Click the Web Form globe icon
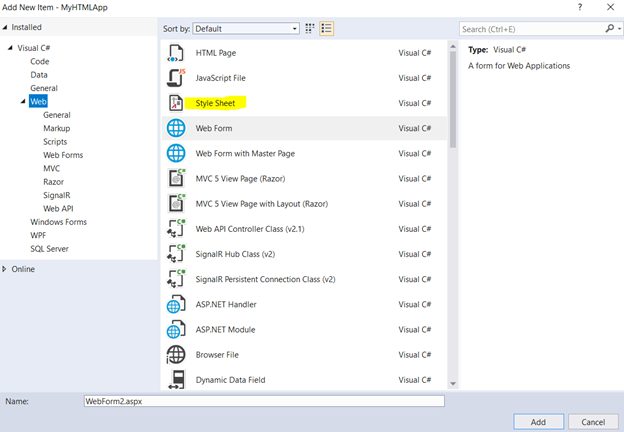Viewport: 624px width, 432px height. [x=176, y=128]
